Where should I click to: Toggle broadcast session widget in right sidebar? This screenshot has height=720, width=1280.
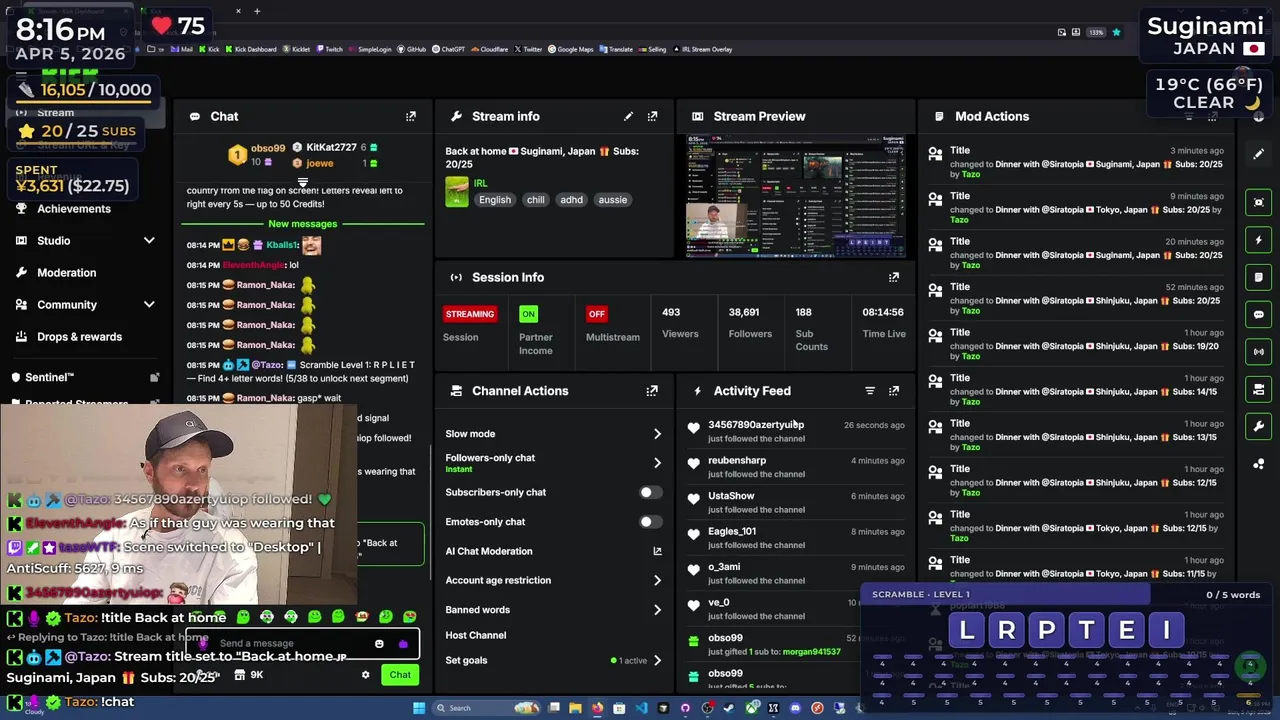(1259, 352)
